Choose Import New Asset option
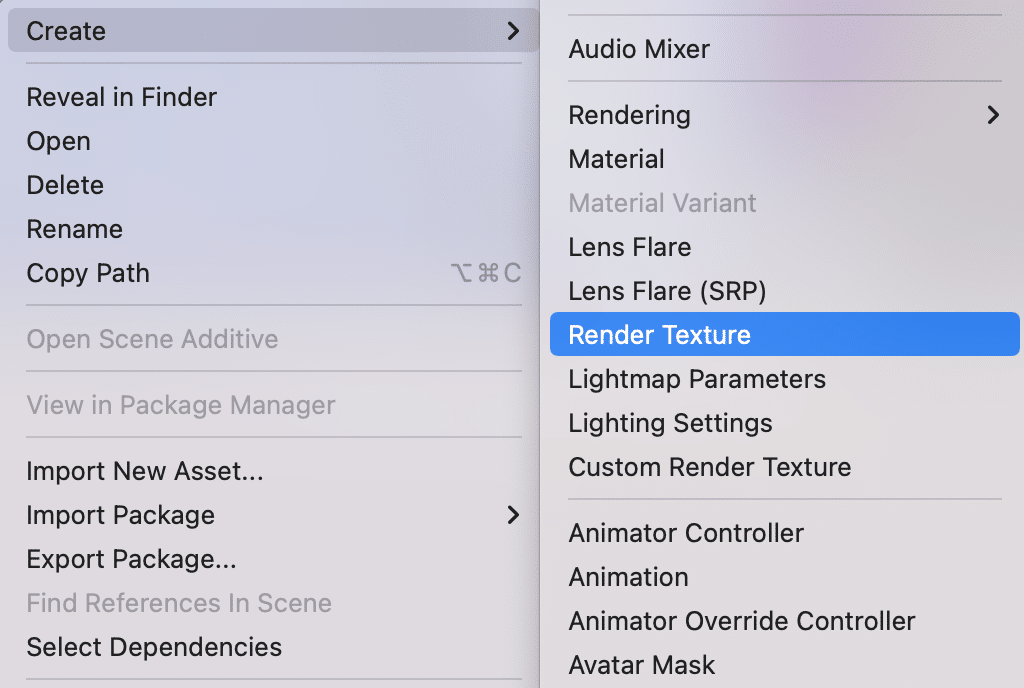This screenshot has width=1024, height=688. point(145,471)
